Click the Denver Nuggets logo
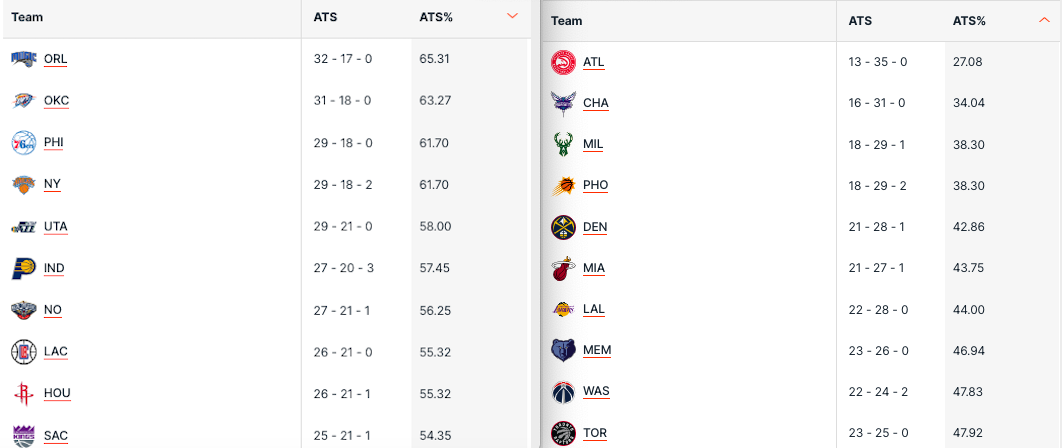The image size is (1062, 448). [x=564, y=227]
